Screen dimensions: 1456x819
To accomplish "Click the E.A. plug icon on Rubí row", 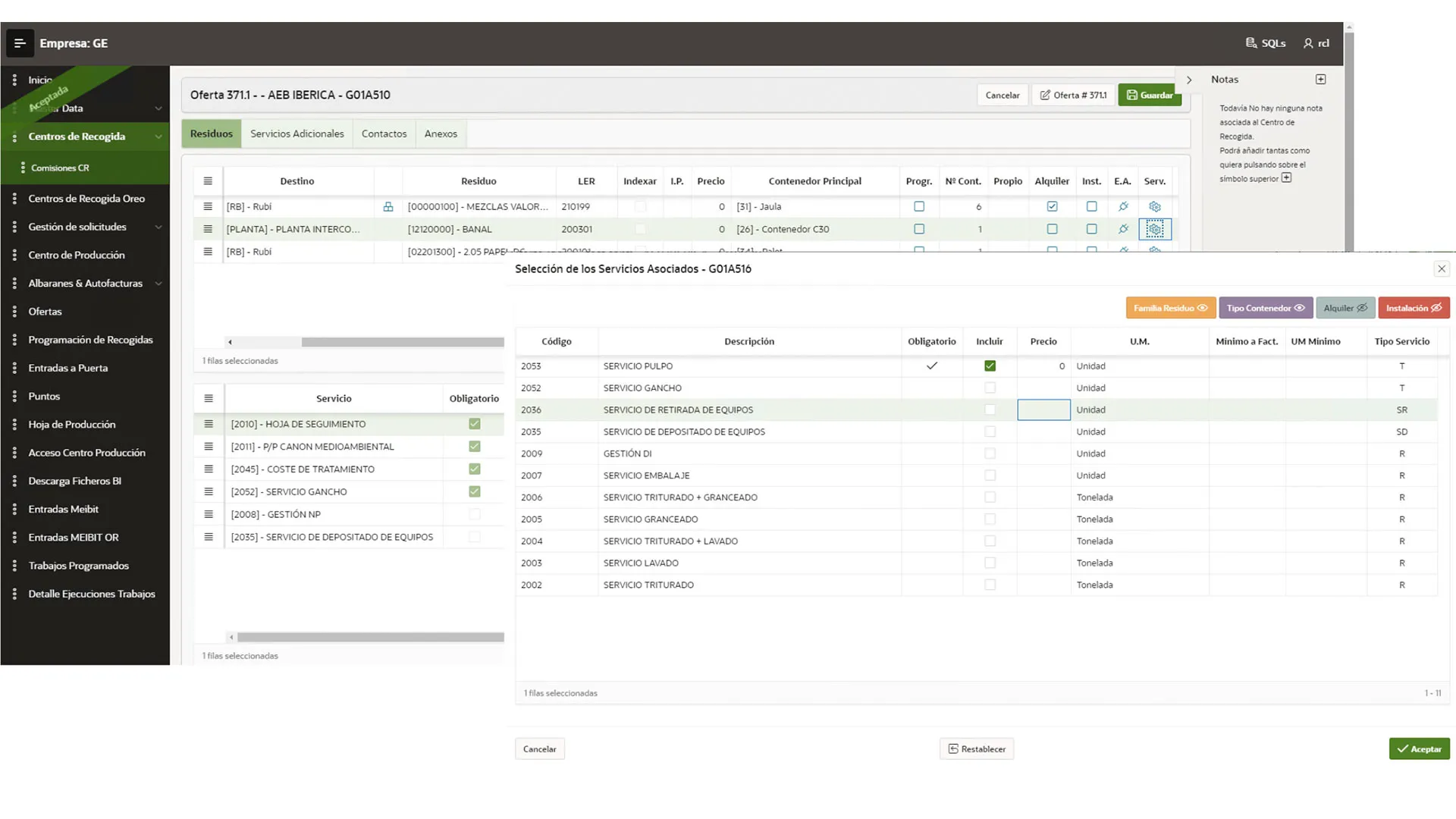I will click(1123, 206).
